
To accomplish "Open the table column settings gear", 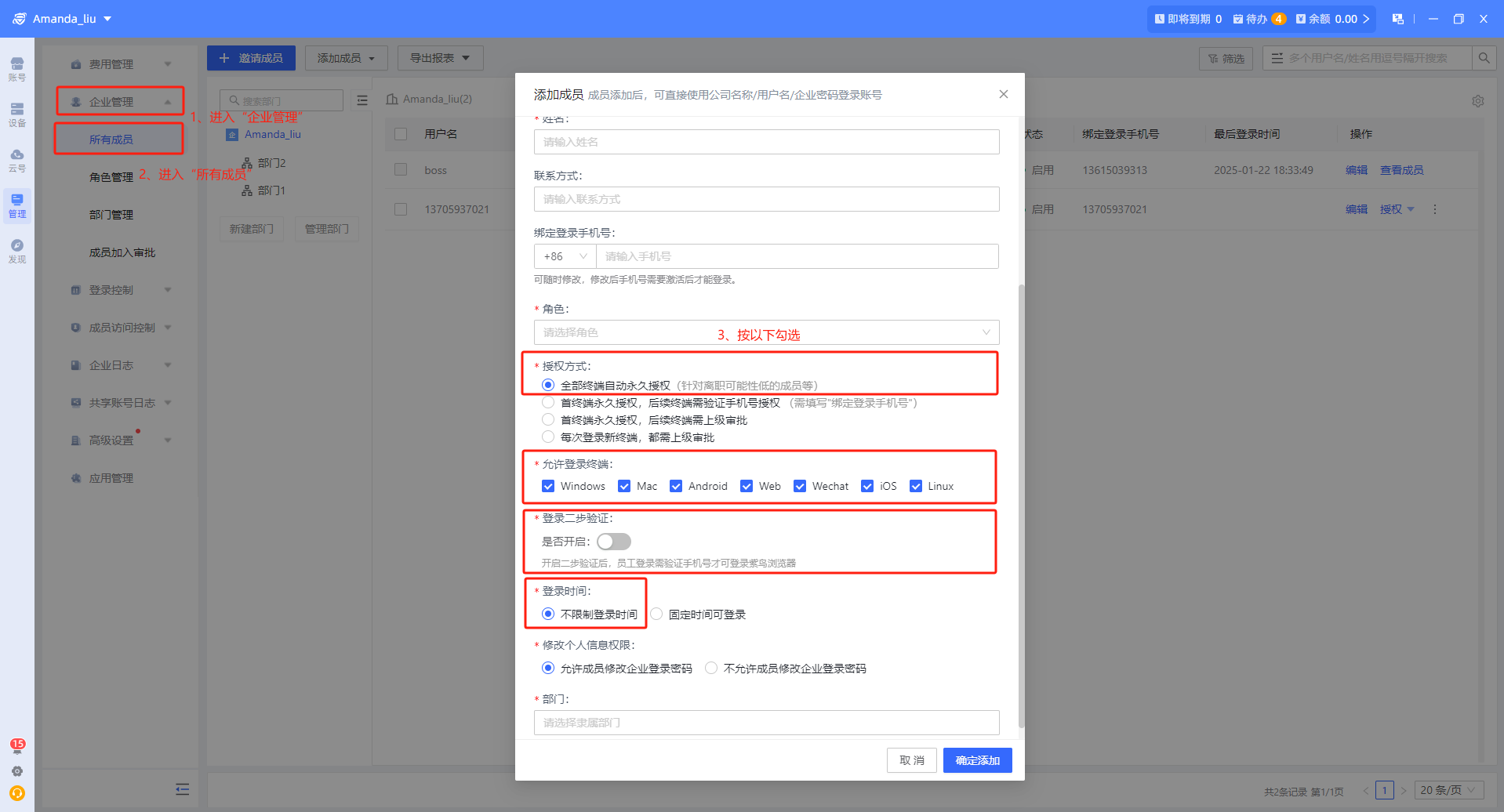I will [1478, 101].
